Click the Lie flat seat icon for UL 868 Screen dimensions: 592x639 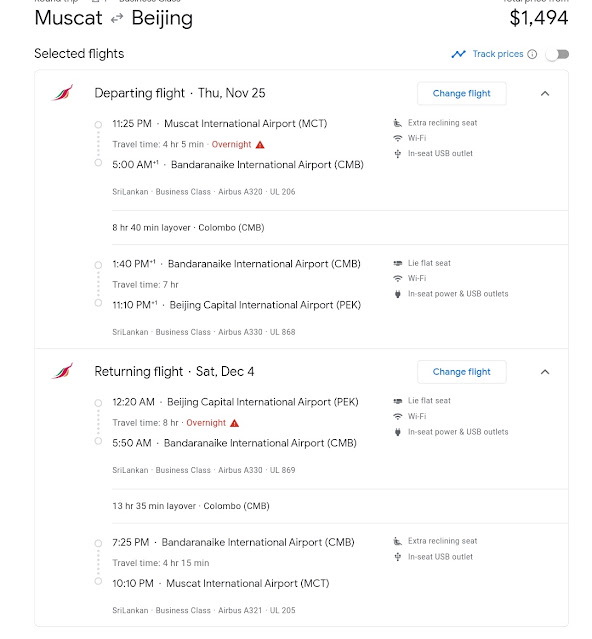397,263
